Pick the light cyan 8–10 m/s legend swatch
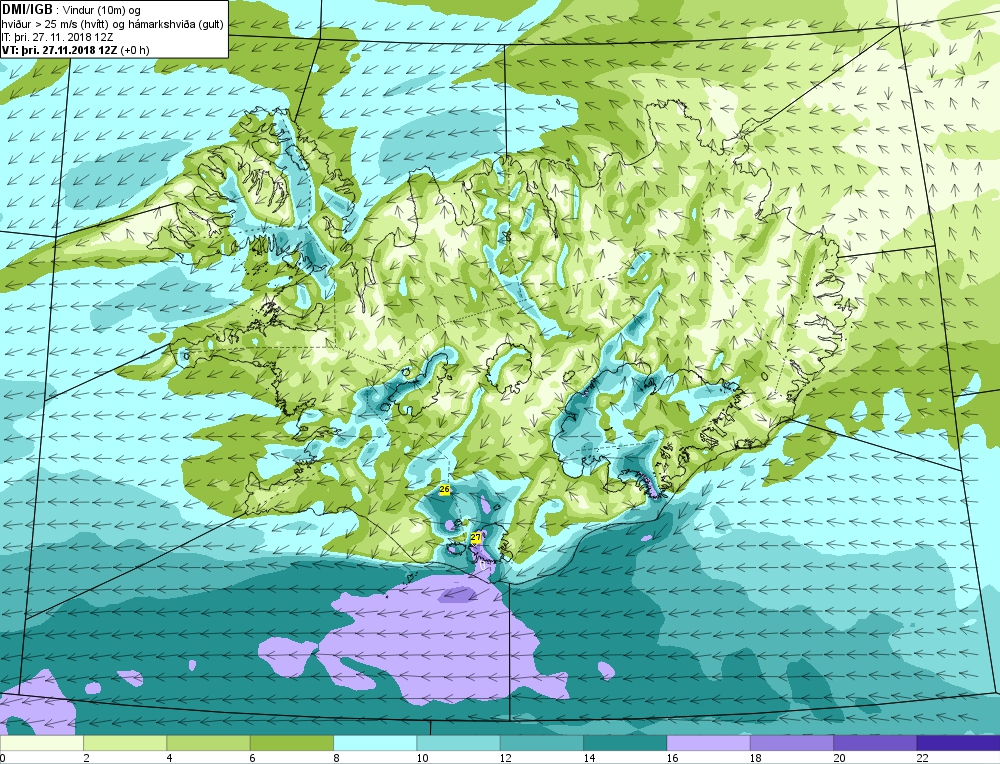 [x=375, y=743]
